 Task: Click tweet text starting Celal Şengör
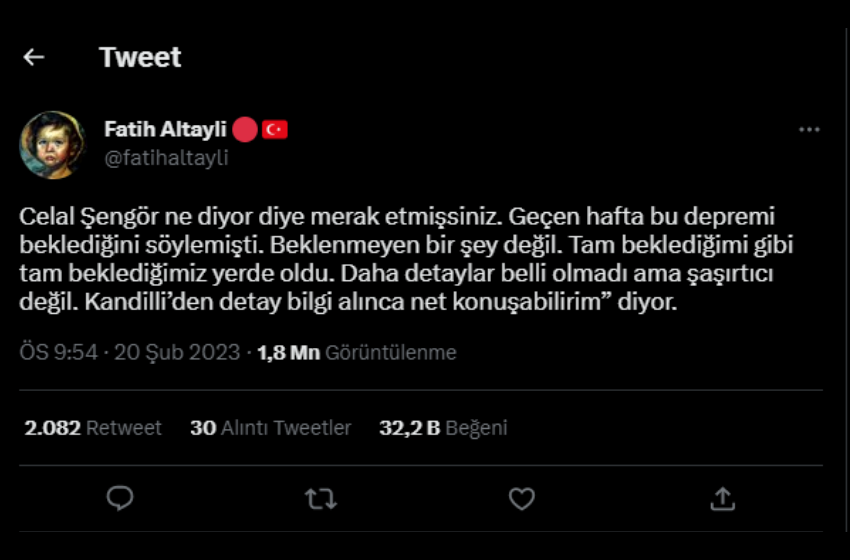click(x=406, y=259)
